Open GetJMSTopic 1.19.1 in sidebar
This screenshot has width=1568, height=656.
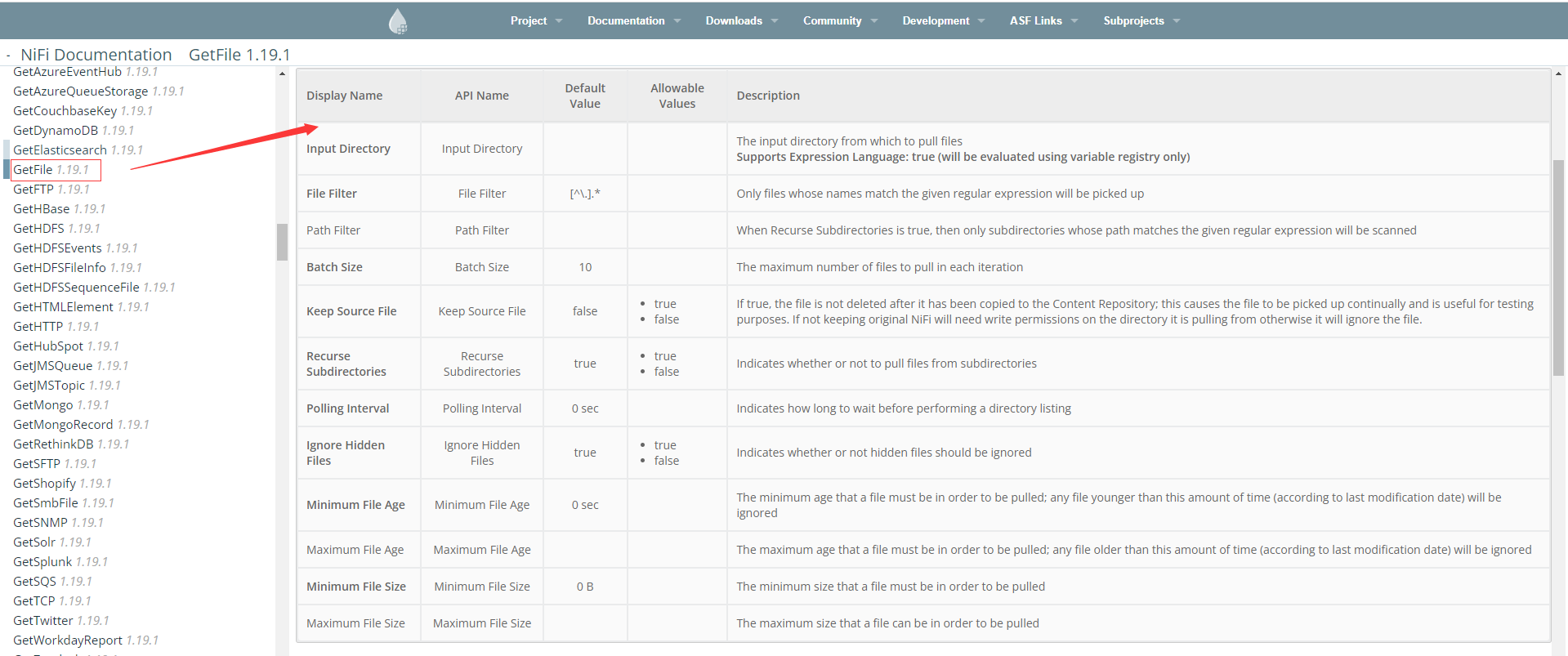pyautogui.click(x=67, y=386)
